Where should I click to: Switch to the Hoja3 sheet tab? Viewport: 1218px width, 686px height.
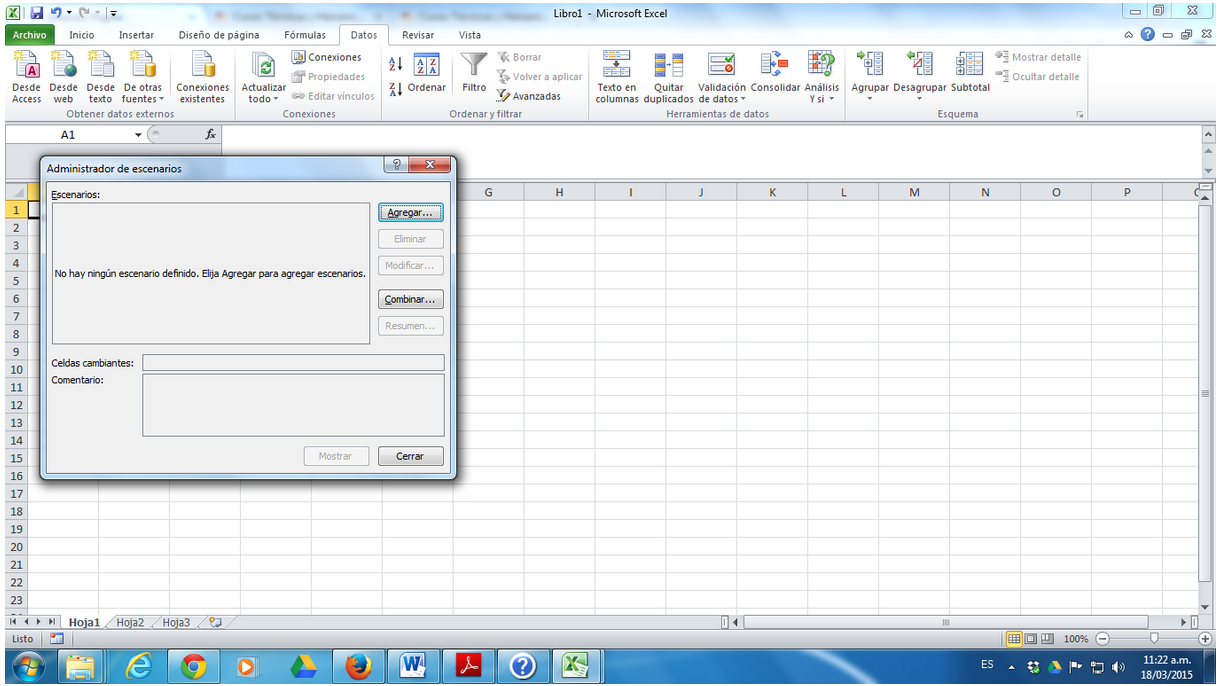(176, 622)
